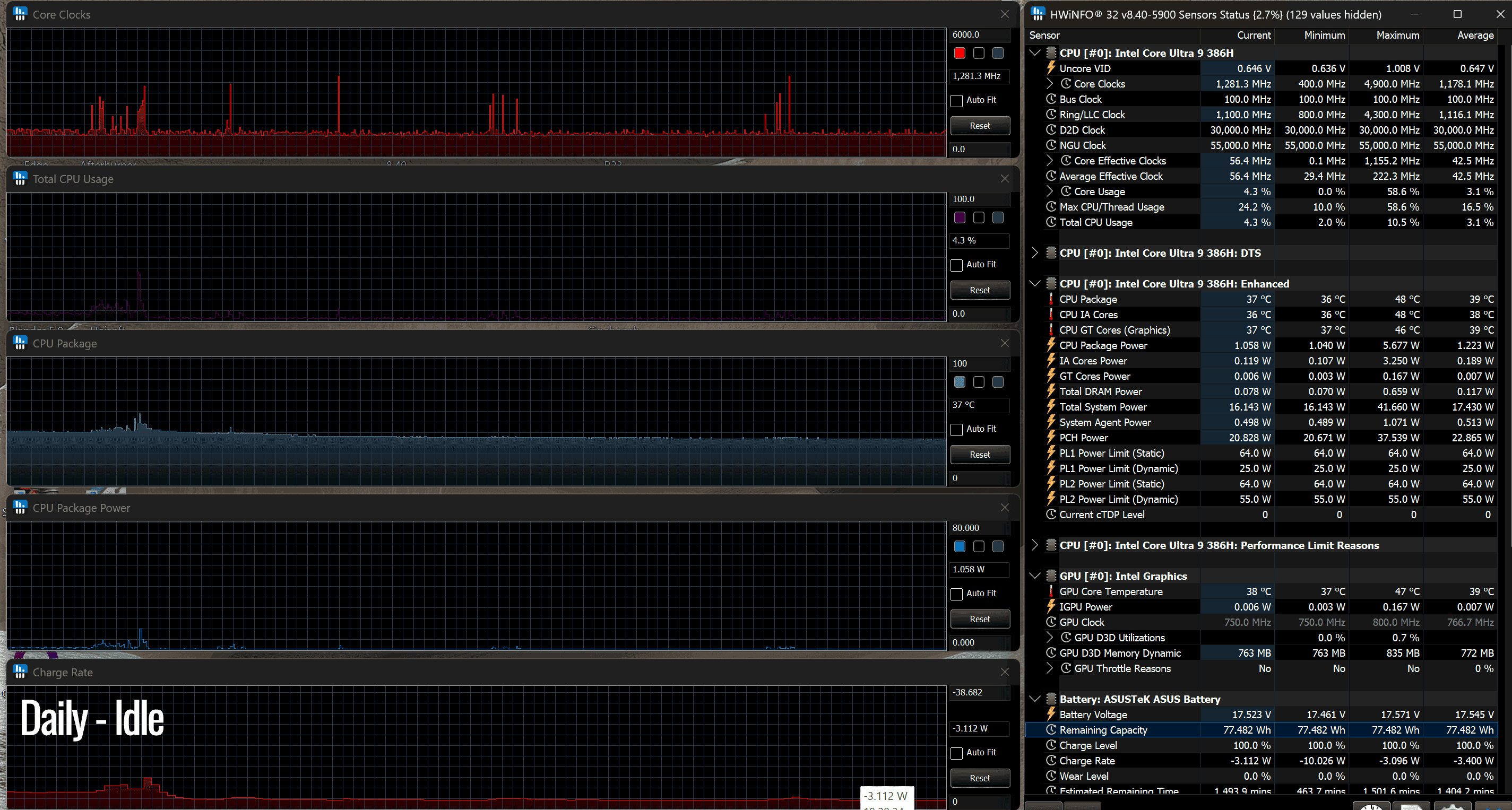Select the Uncore VID voltage bolt icon
Image resolution: width=1512 pixels, height=810 pixels.
(x=1051, y=68)
